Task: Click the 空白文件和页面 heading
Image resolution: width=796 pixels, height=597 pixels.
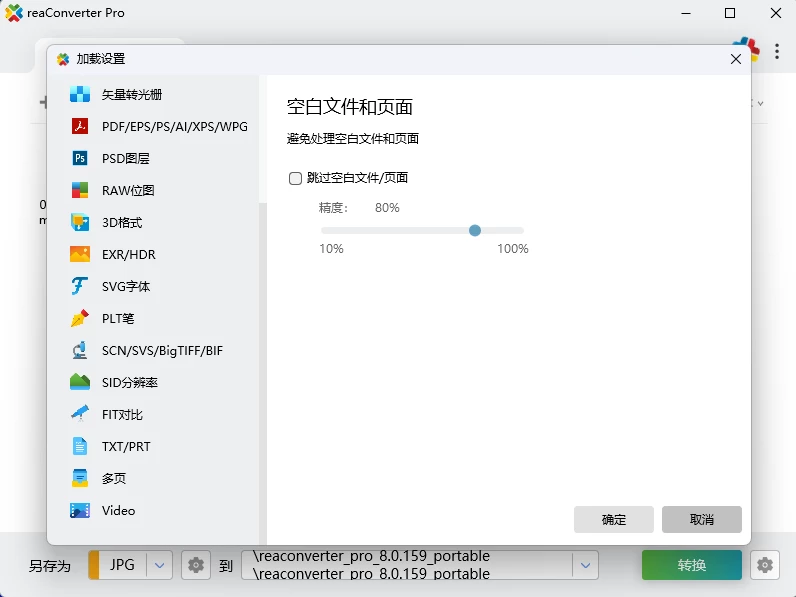Action: 350,107
